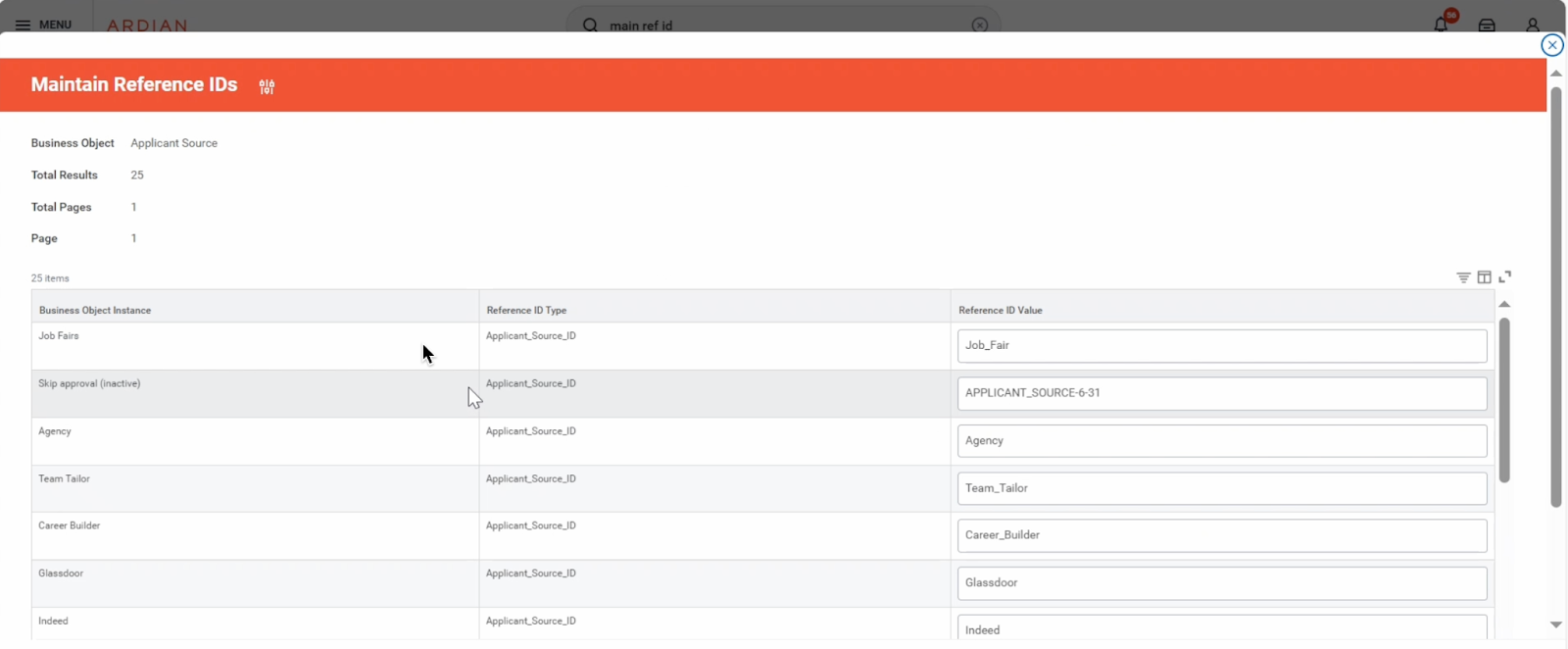The image size is (1568, 649).
Task: Expand the table to fullscreen
Action: [x=1505, y=276]
